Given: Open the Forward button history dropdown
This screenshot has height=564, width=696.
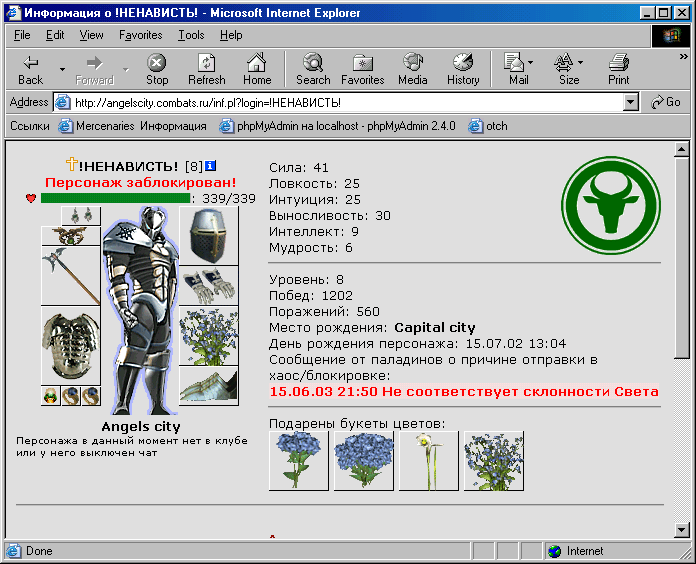Looking at the screenshot, I should pyautogui.click(x=126, y=70).
